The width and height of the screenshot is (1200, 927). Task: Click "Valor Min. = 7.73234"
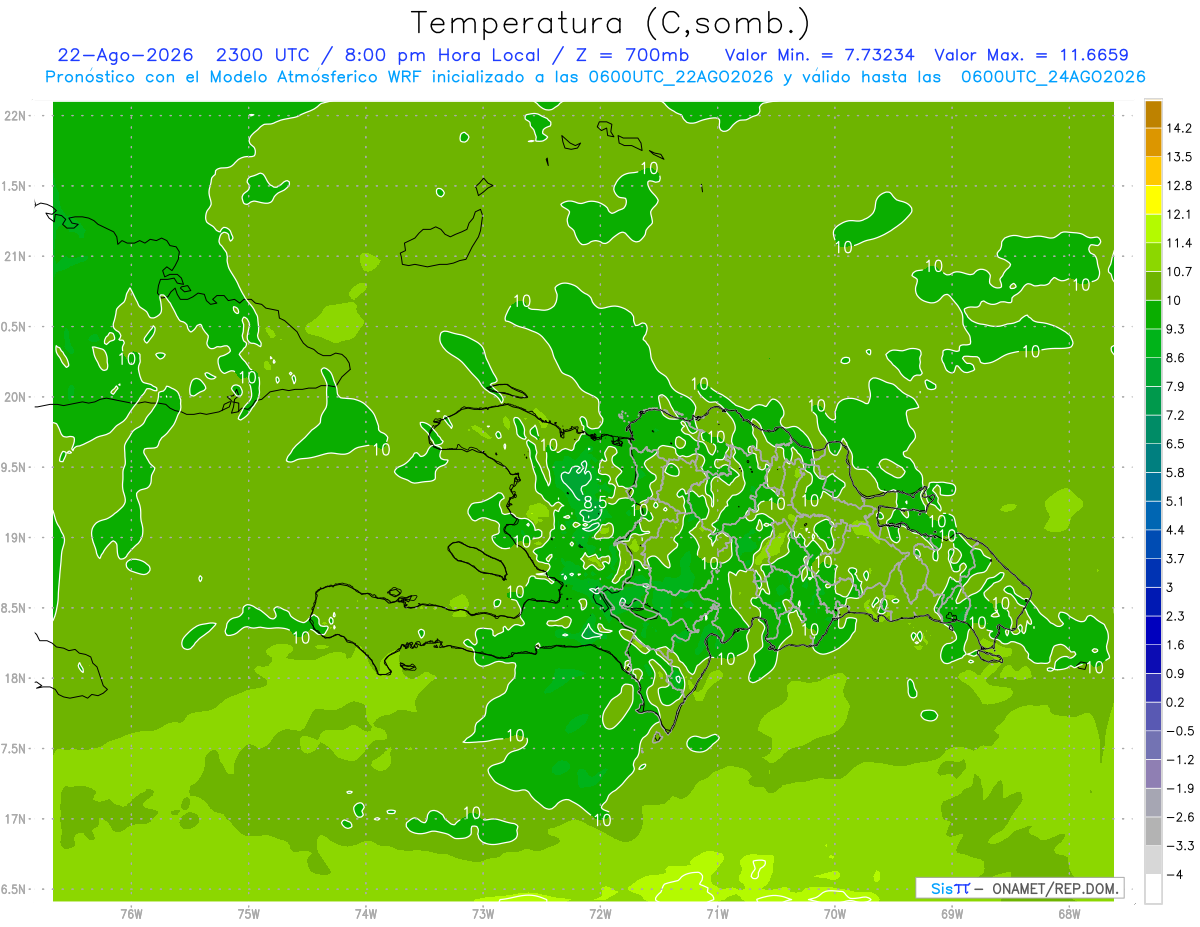tap(819, 55)
